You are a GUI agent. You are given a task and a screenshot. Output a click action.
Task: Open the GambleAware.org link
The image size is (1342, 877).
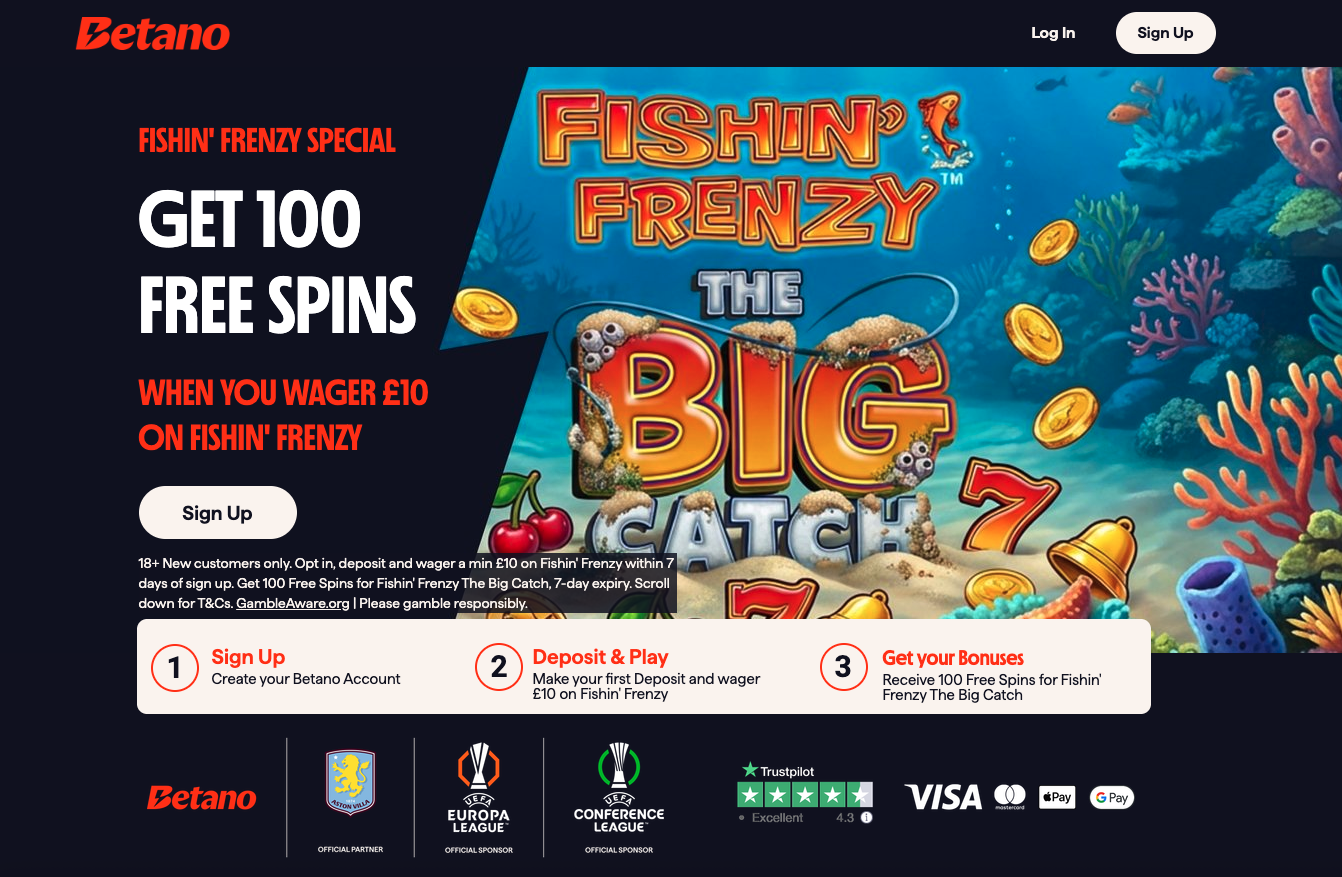click(293, 603)
